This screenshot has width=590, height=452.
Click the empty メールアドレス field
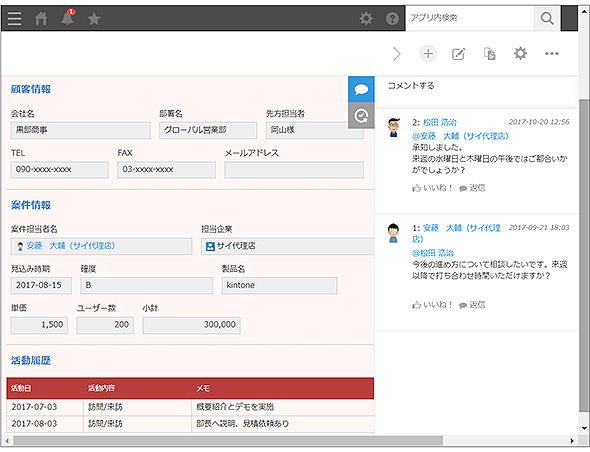294,170
